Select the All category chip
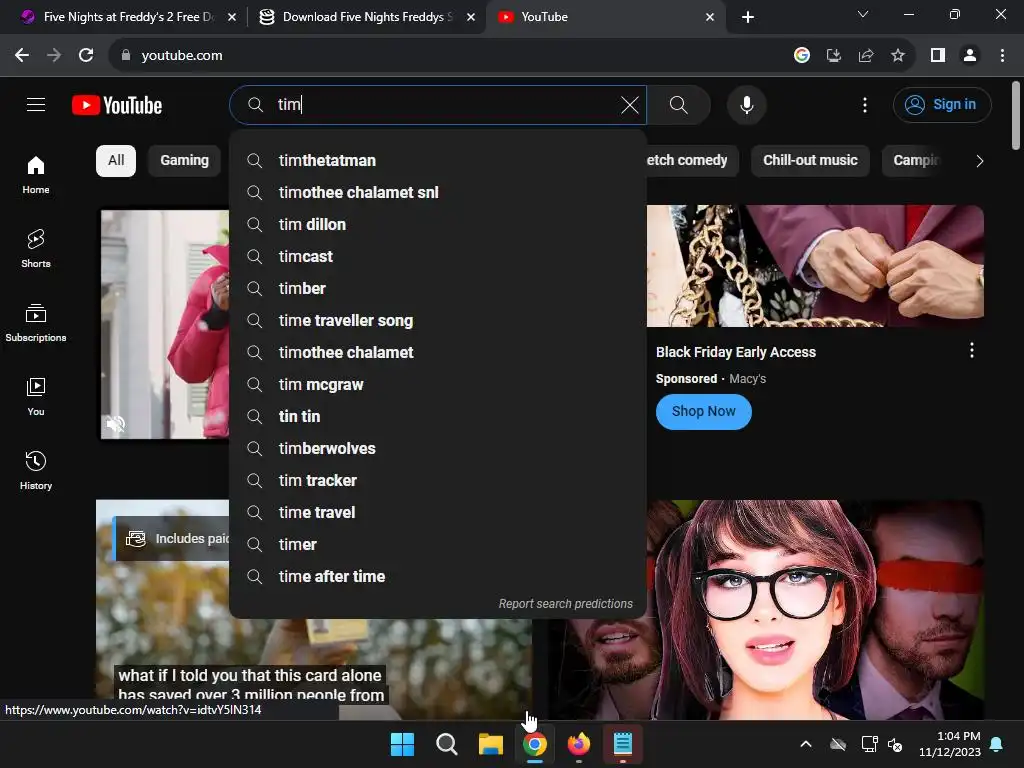The height and width of the screenshot is (768, 1024). click(116, 161)
